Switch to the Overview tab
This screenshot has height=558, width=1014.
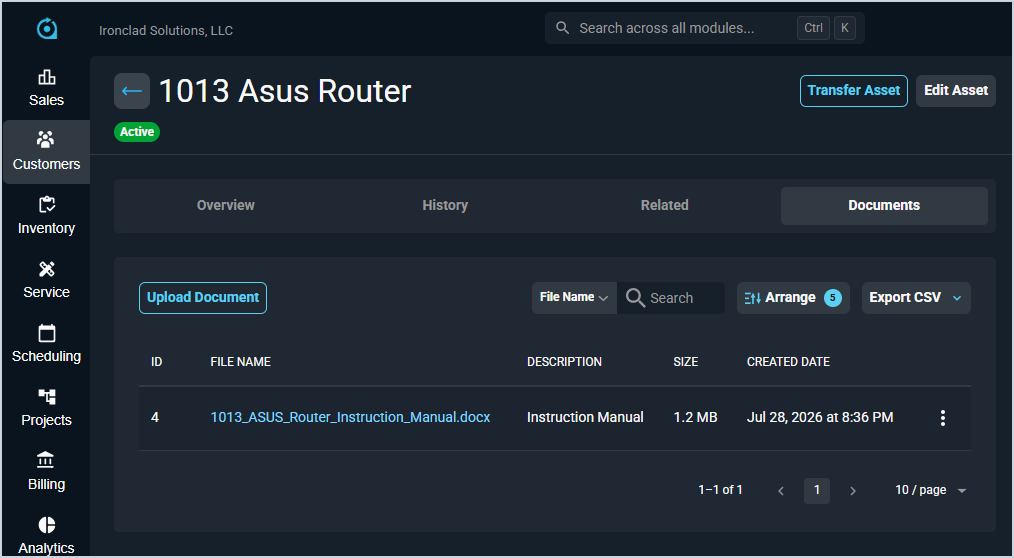(226, 206)
